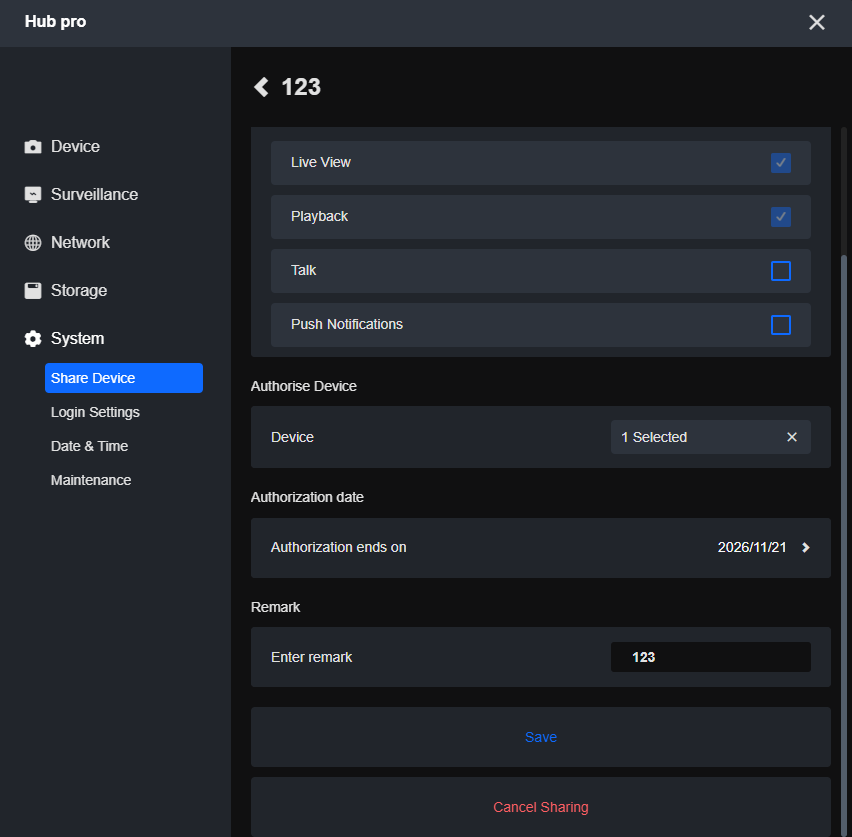
Task: Click the Push Notifications label text
Action: pos(347,324)
